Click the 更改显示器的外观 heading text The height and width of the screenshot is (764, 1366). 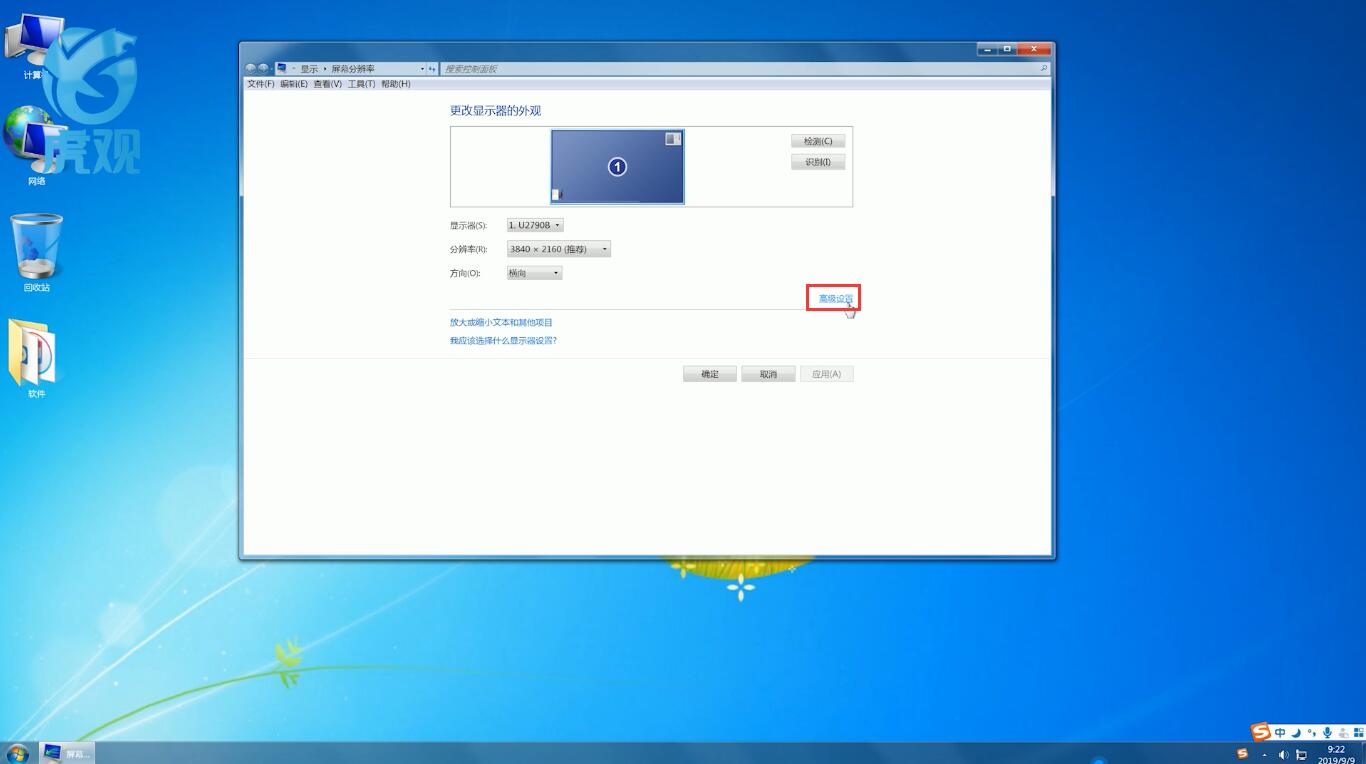click(x=495, y=111)
